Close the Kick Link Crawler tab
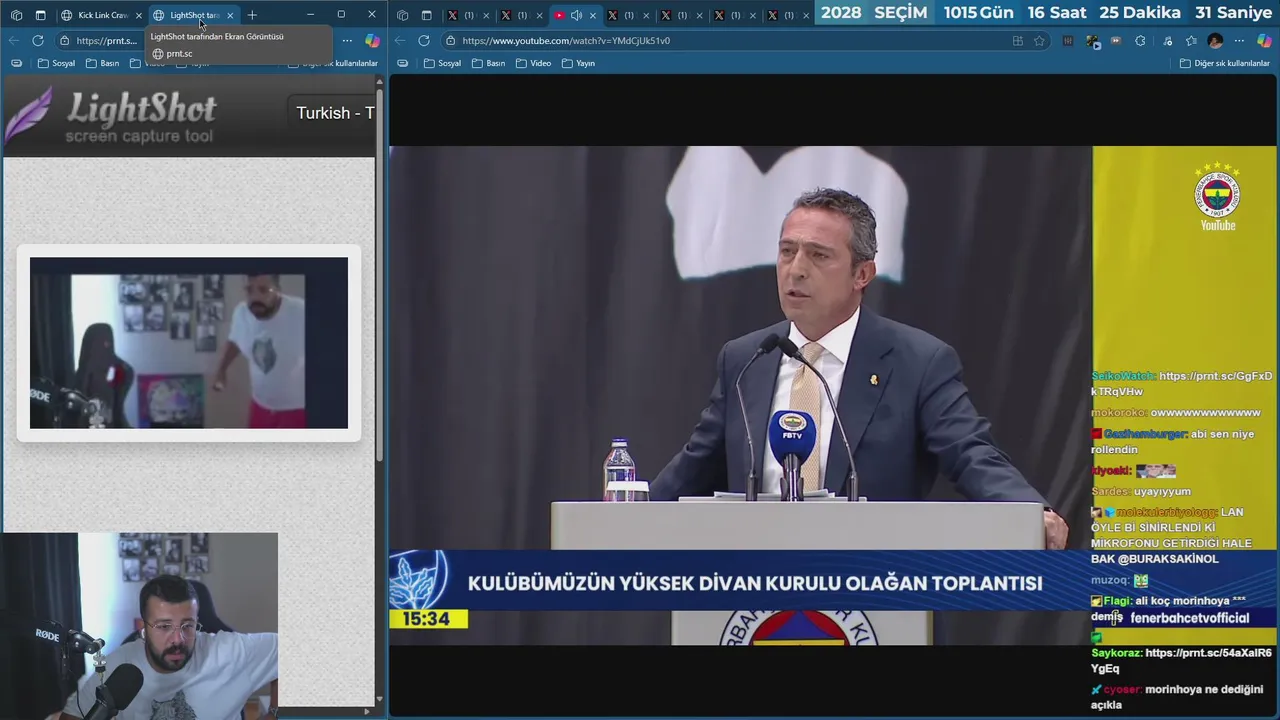This screenshot has width=1280, height=720. coord(138,15)
